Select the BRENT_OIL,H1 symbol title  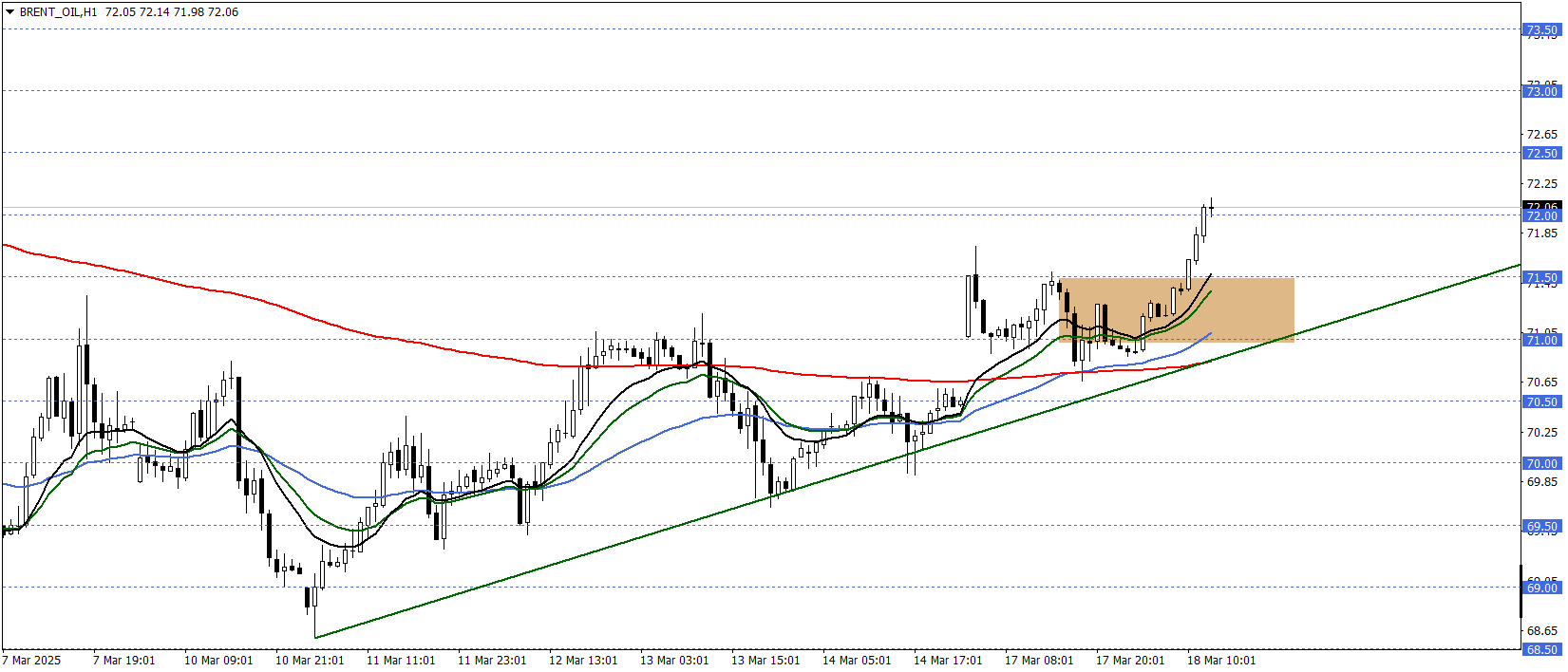(58, 12)
